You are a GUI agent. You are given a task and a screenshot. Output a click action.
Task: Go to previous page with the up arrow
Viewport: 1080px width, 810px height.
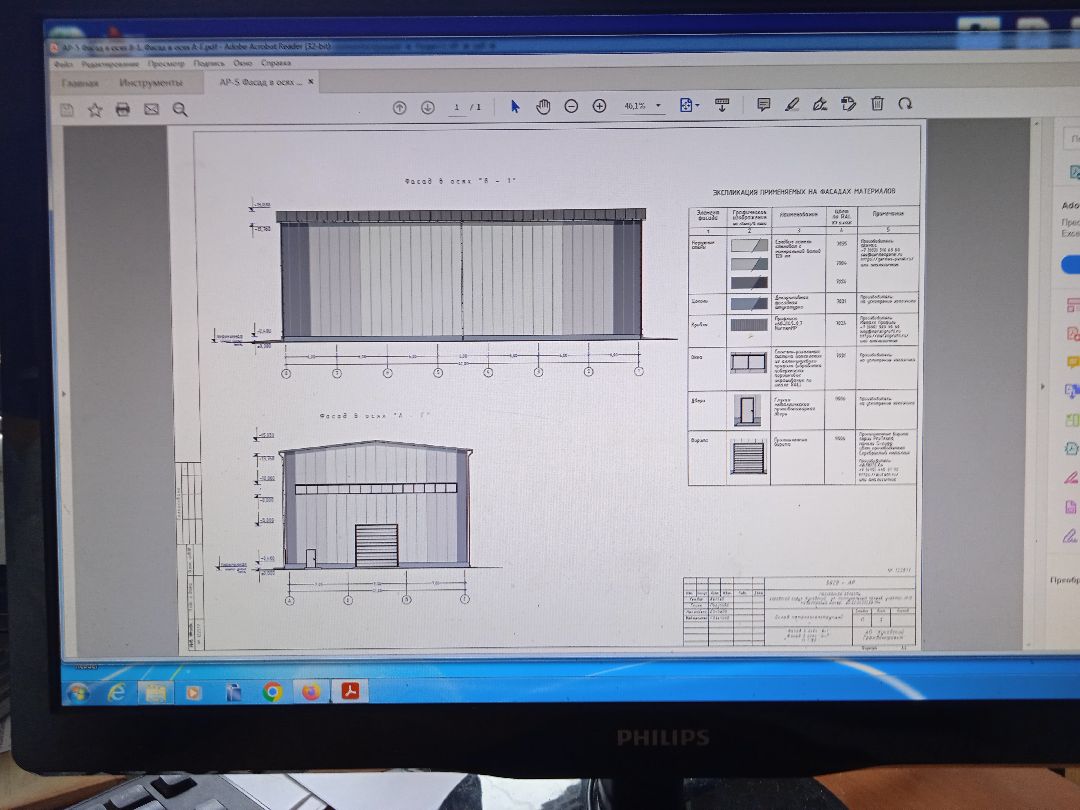[x=400, y=107]
